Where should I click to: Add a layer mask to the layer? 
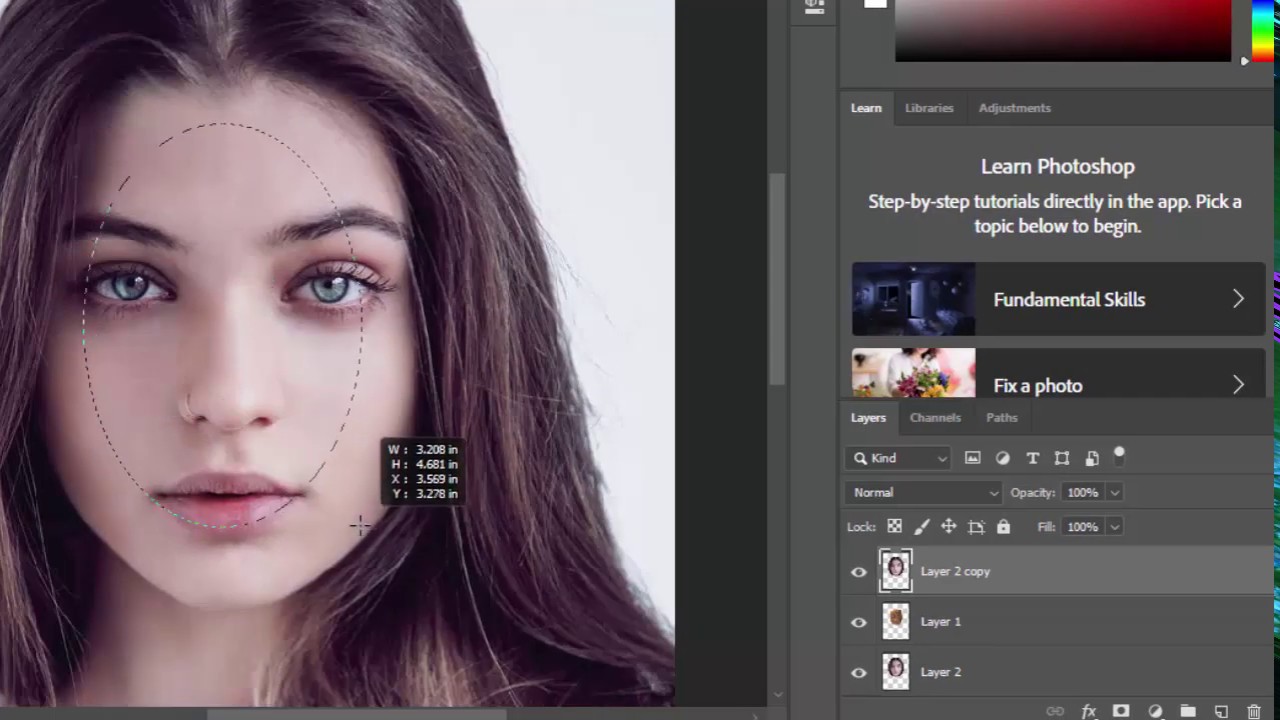(x=1121, y=711)
